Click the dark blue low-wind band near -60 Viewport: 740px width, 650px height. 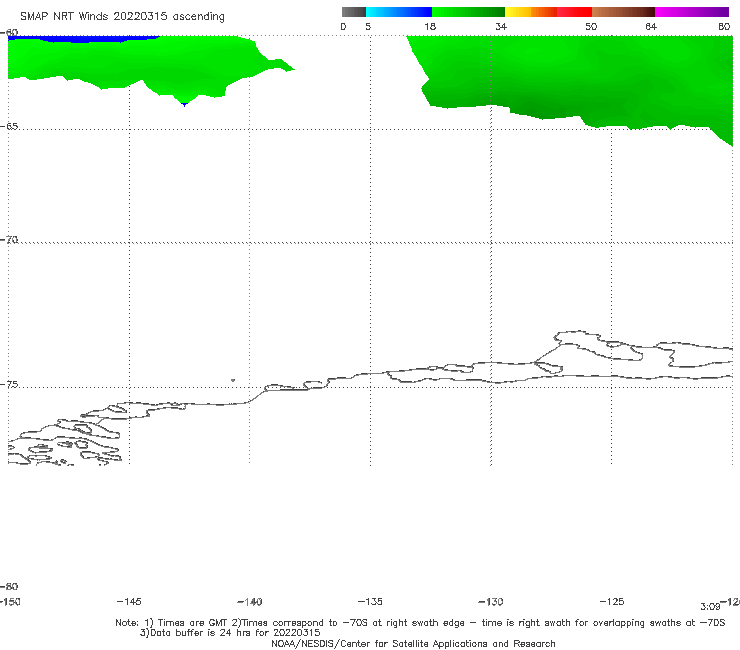pyautogui.click(x=84, y=39)
